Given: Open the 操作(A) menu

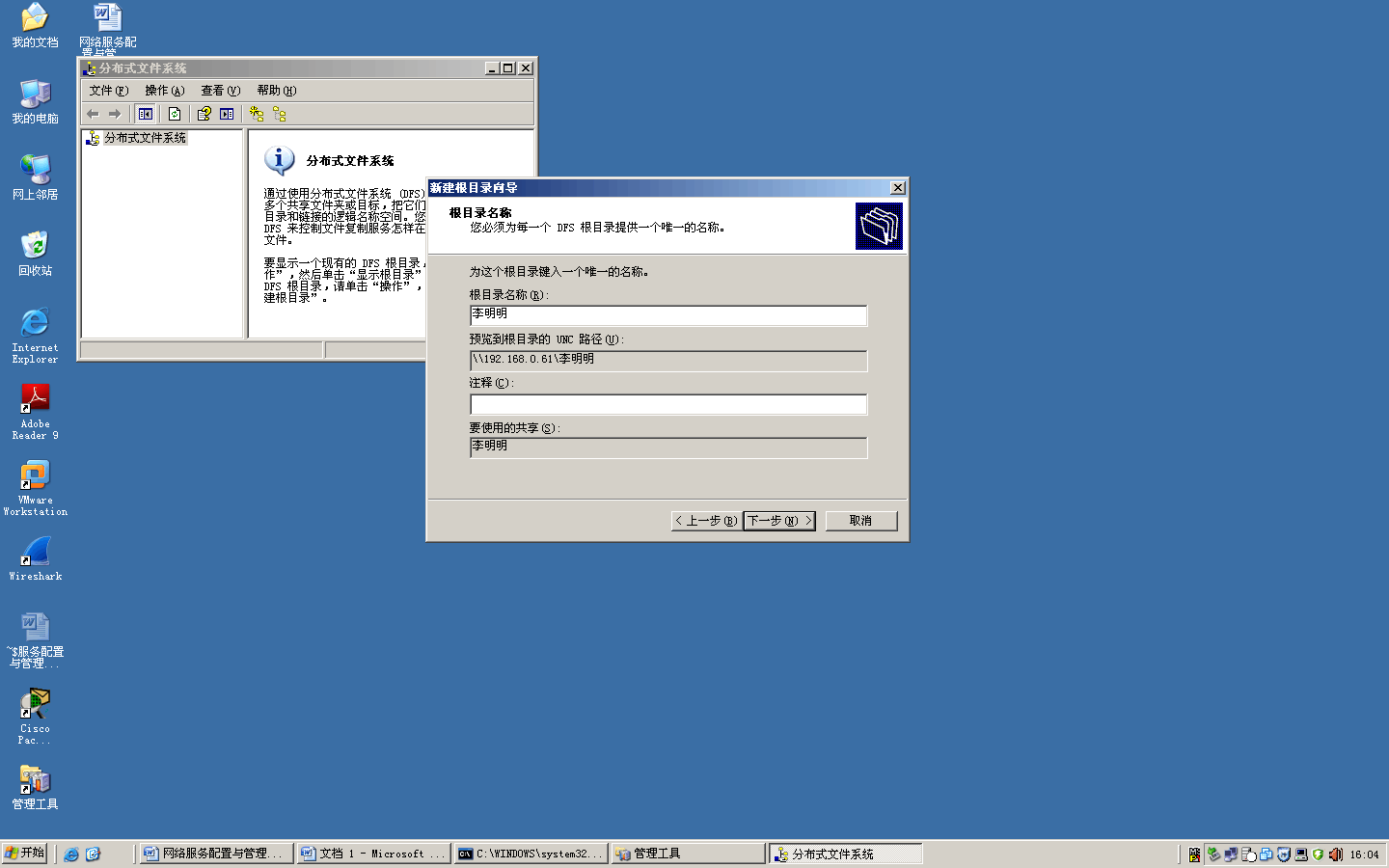Looking at the screenshot, I should 164,91.
